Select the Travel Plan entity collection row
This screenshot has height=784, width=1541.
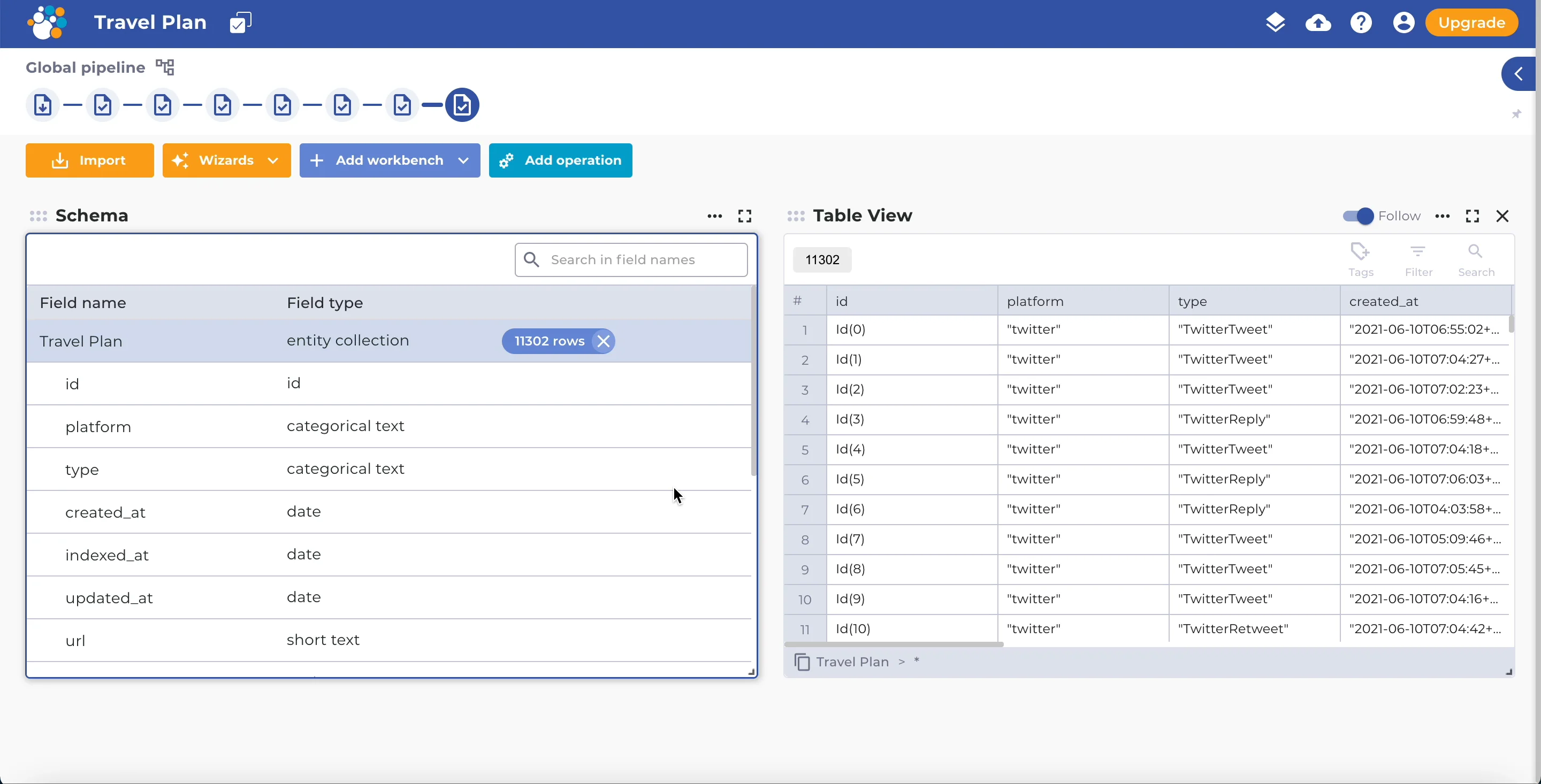(x=389, y=341)
